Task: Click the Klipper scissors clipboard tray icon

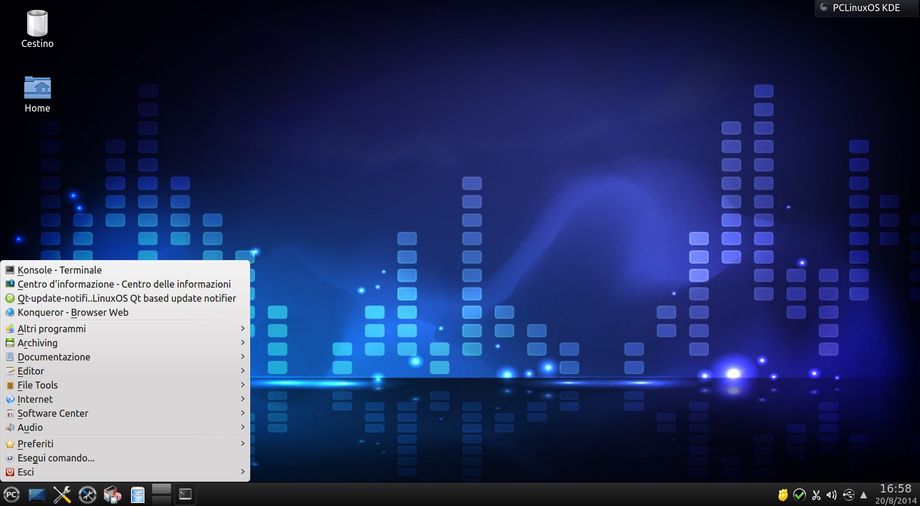Action: tap(816, 494)
